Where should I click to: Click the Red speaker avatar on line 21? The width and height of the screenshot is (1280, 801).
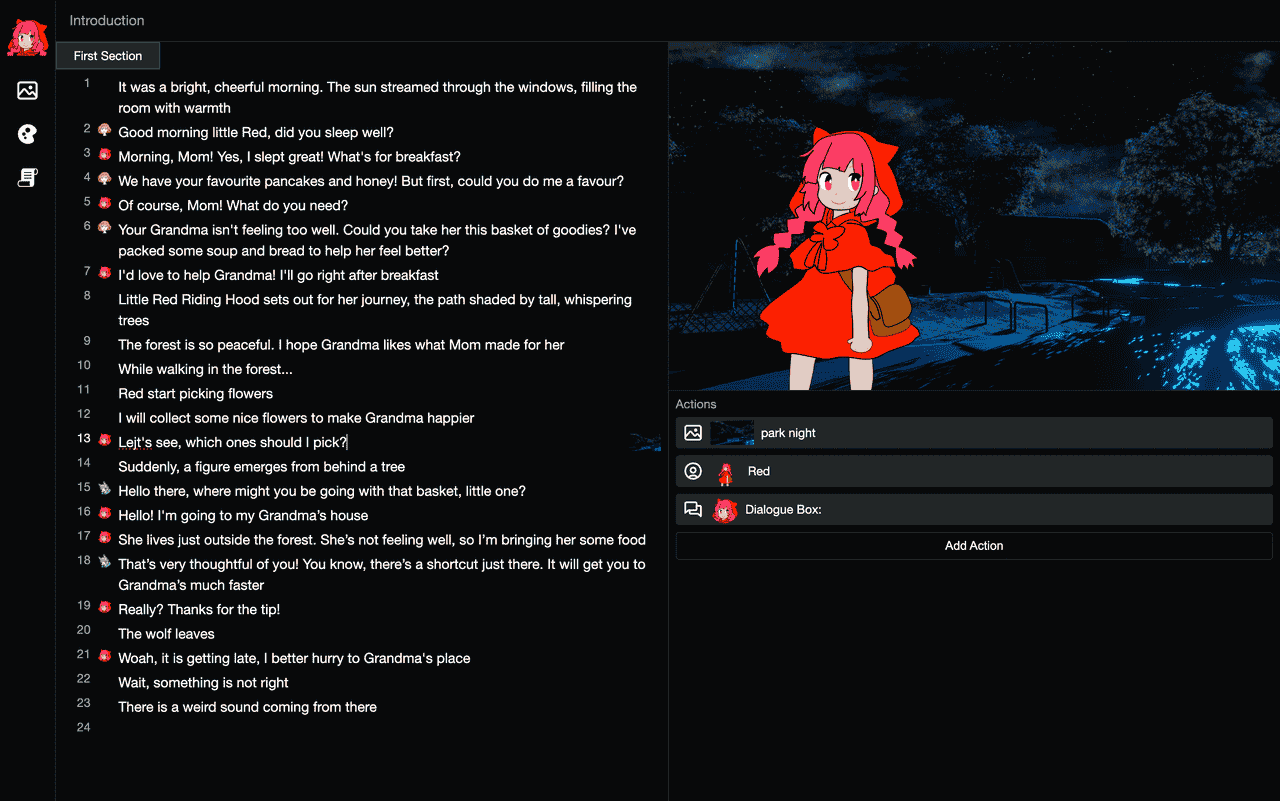pos(104,656)
